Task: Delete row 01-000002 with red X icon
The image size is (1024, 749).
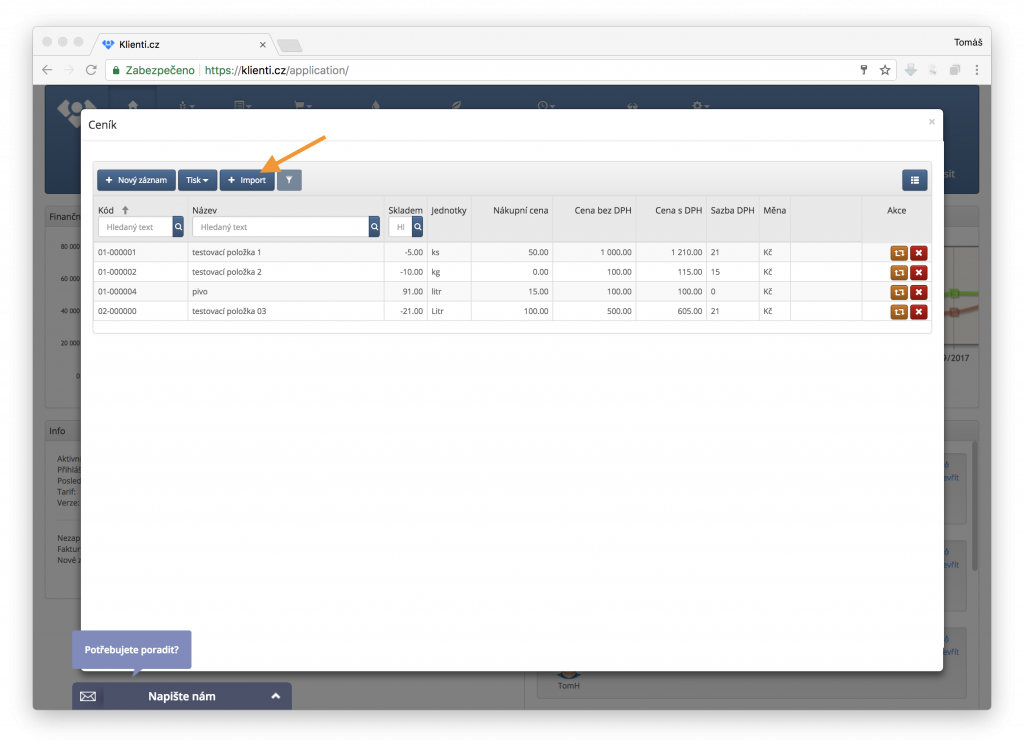Action: click(x=918, y=273)
